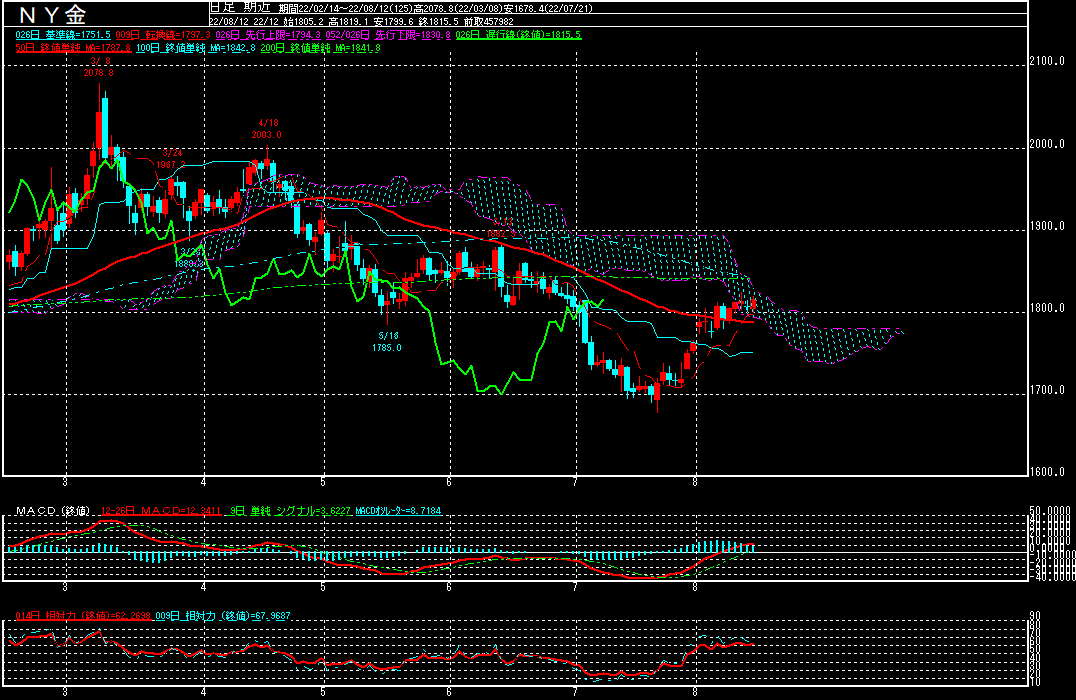Click the MACDオシレーター=8.7184 legend
This screenshot has height=700, width=1076.
click(399, 511)
